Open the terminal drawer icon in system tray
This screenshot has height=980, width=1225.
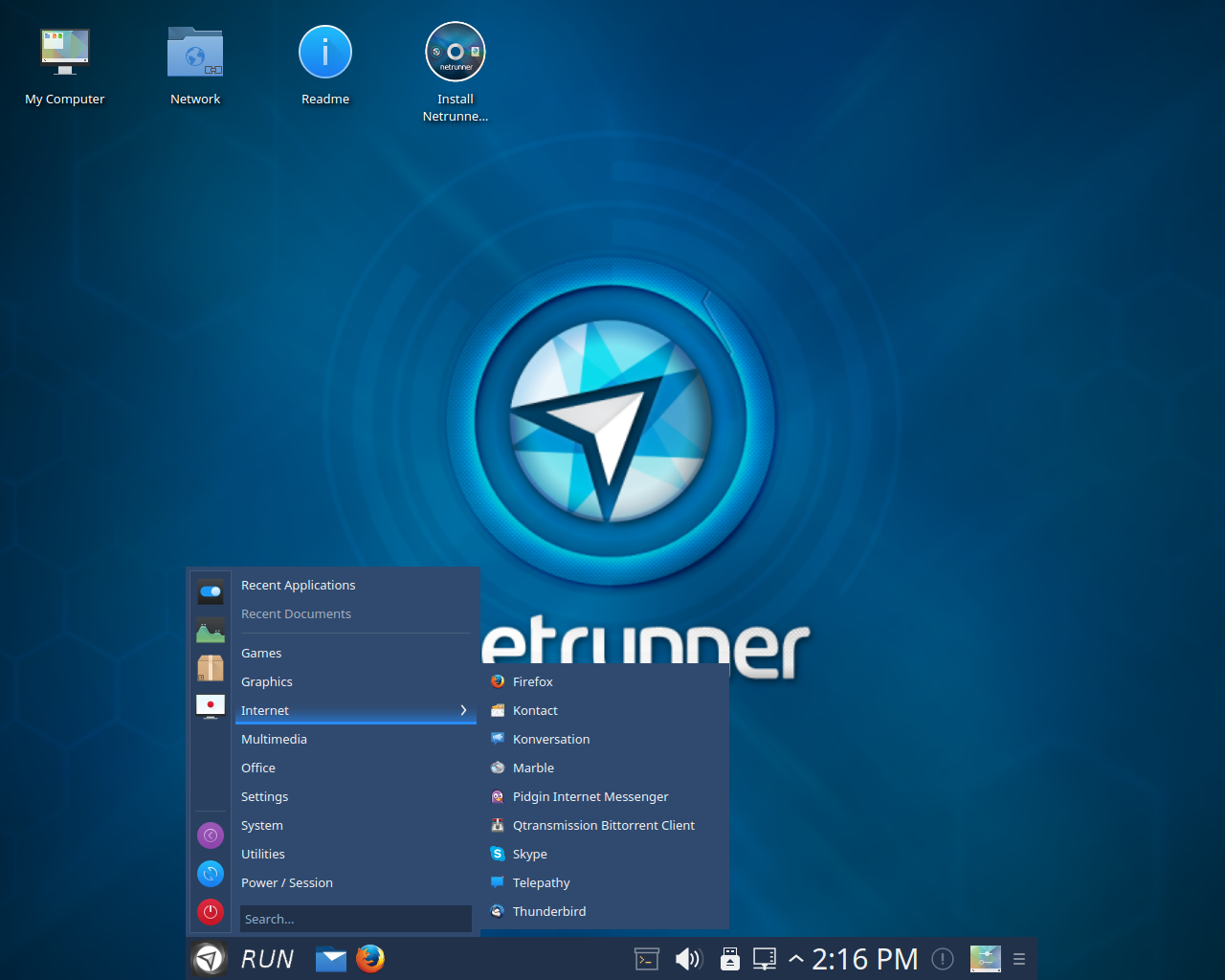pyautogui.click(x=647, y=959)
